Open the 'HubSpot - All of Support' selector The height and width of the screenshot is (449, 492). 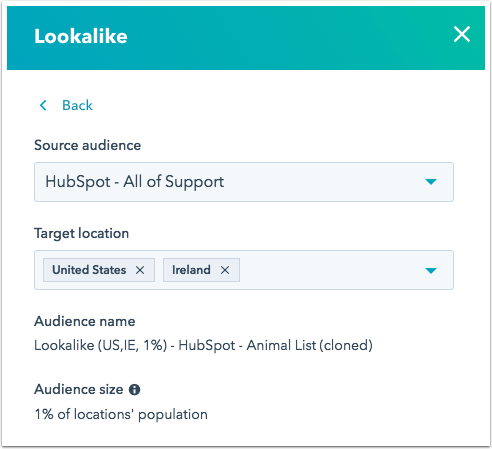point(244,182)
